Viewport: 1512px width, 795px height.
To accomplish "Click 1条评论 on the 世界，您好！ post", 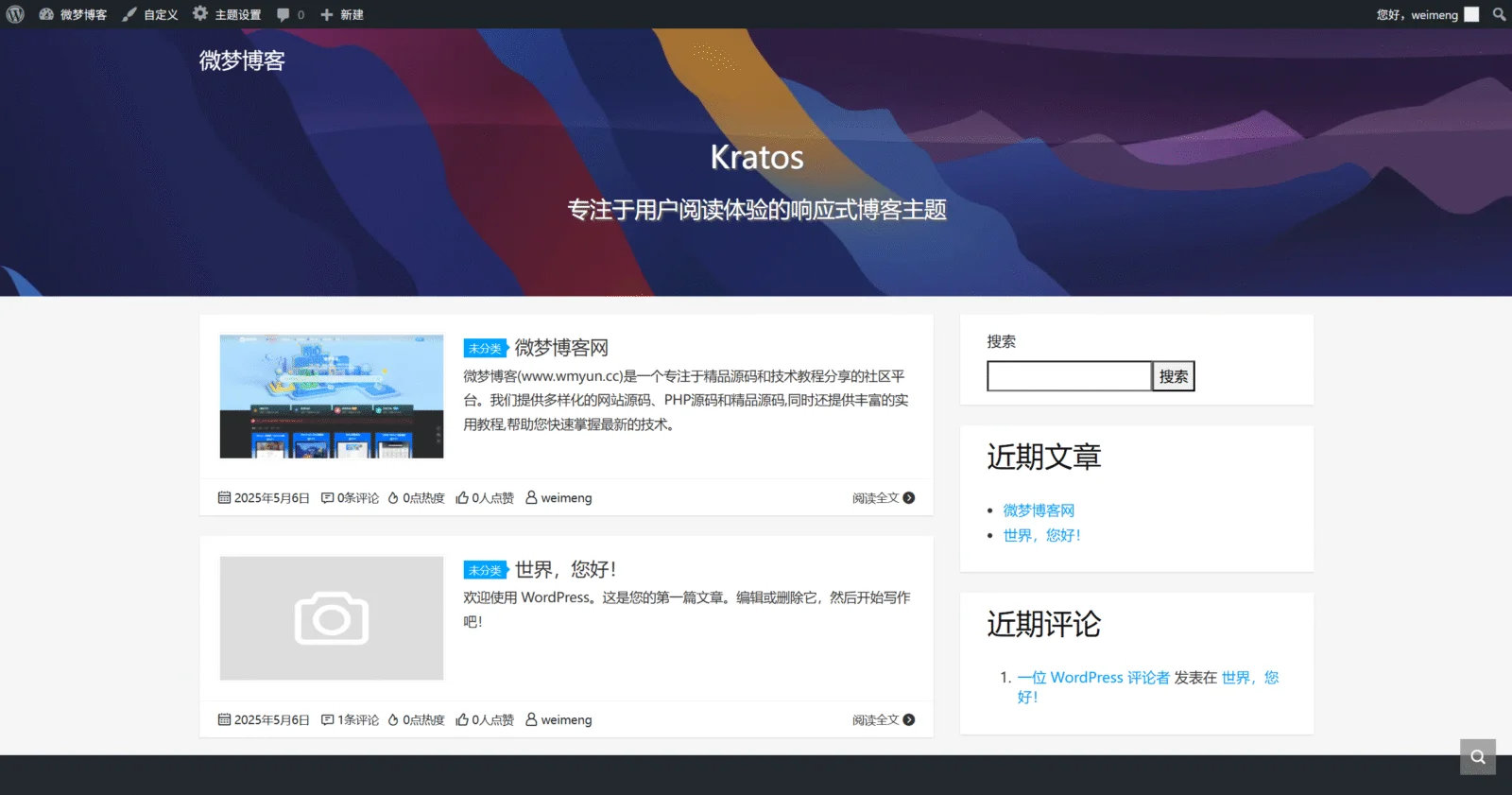I will (x=358, y=720).
